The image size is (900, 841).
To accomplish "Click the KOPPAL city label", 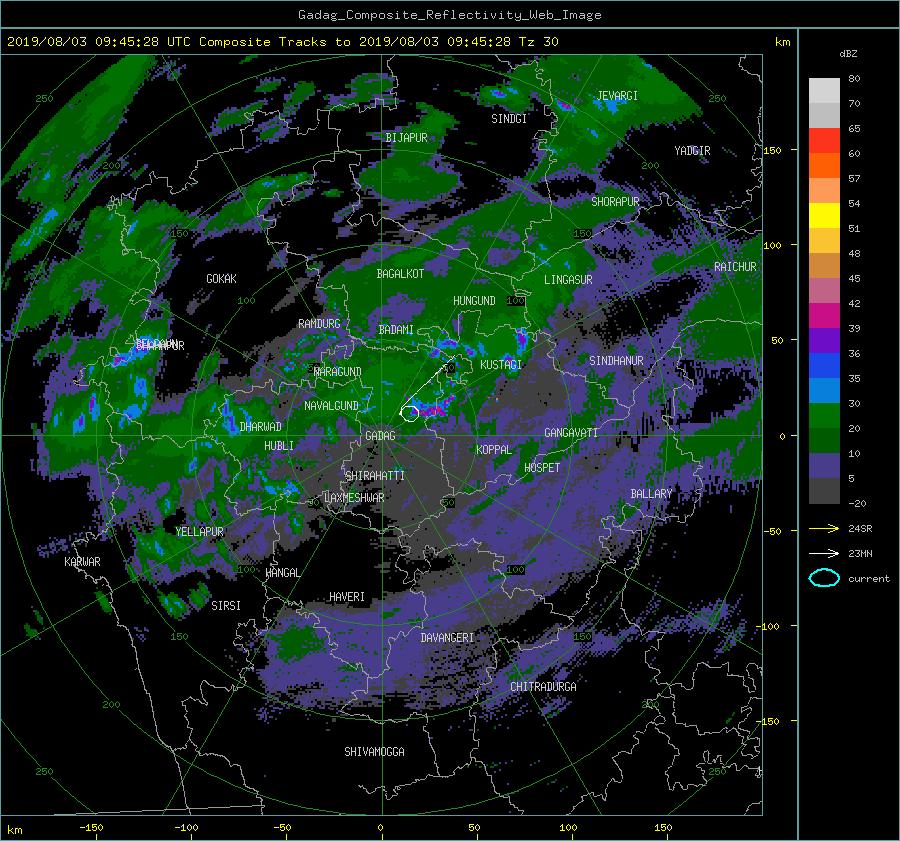I will click(x=494, y=450).
